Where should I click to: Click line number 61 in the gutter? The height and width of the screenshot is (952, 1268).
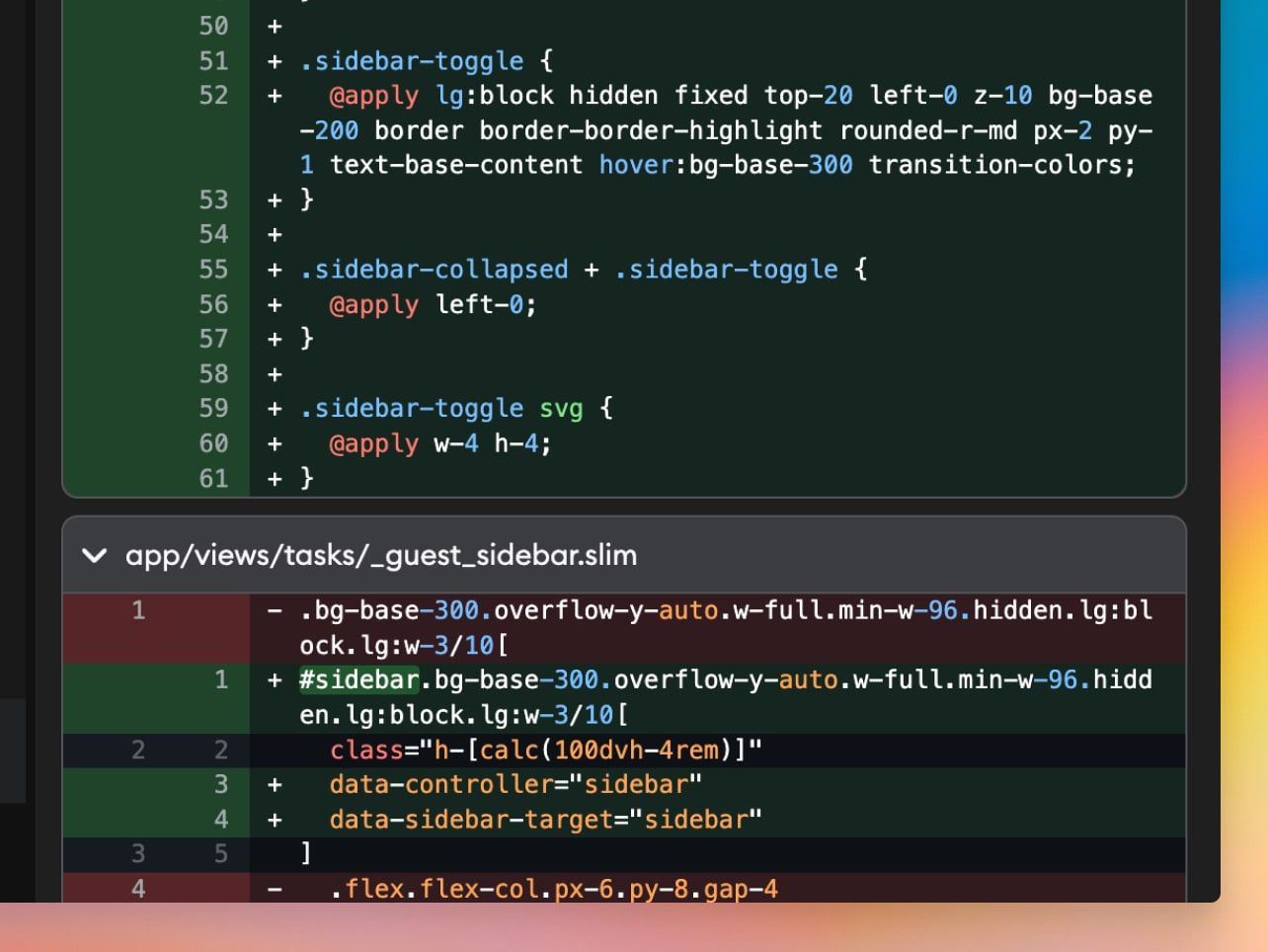click(x=212, y=478)
